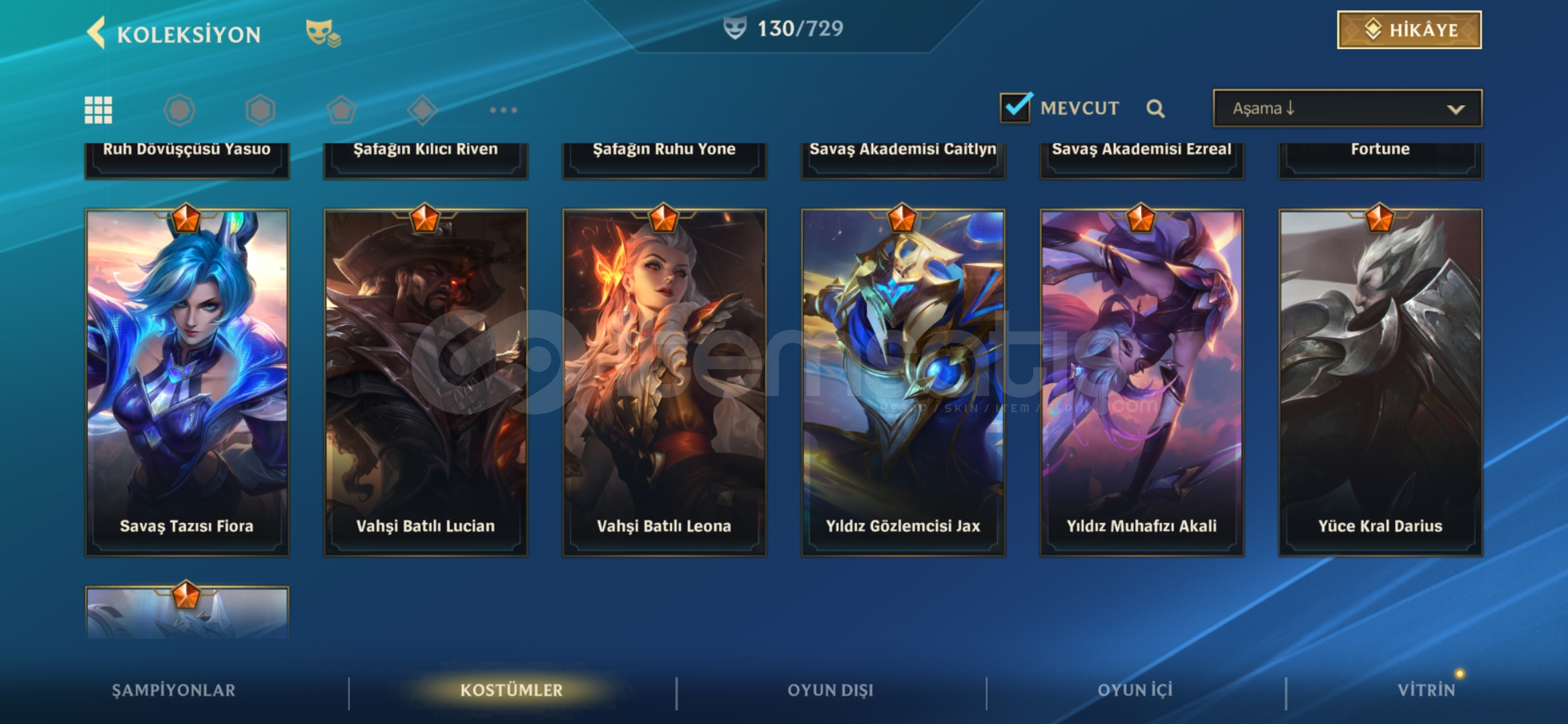Select the first round rarity filter

pos(180,110)
